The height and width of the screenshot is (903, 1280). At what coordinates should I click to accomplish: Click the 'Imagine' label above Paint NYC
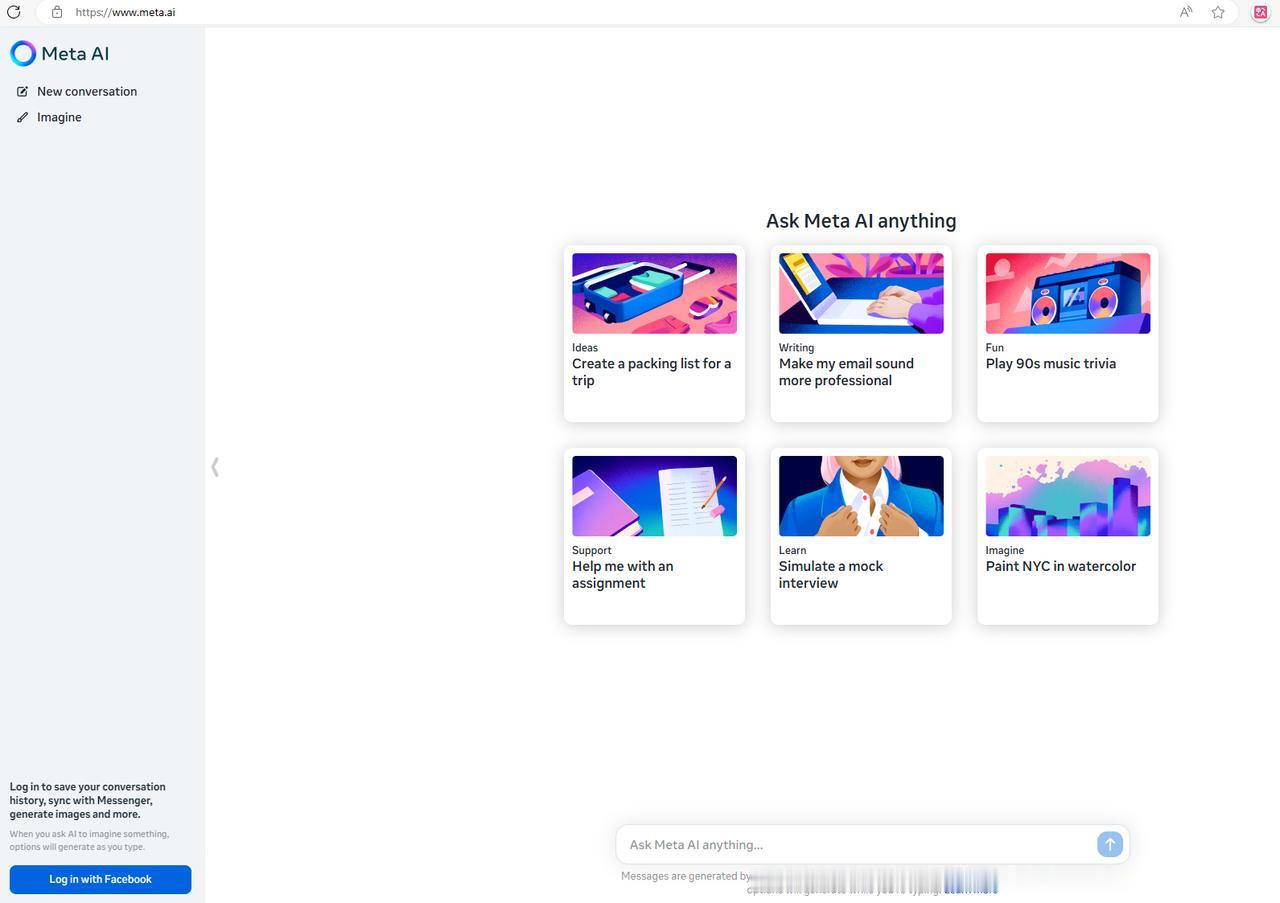click(x=1005, y=550)
